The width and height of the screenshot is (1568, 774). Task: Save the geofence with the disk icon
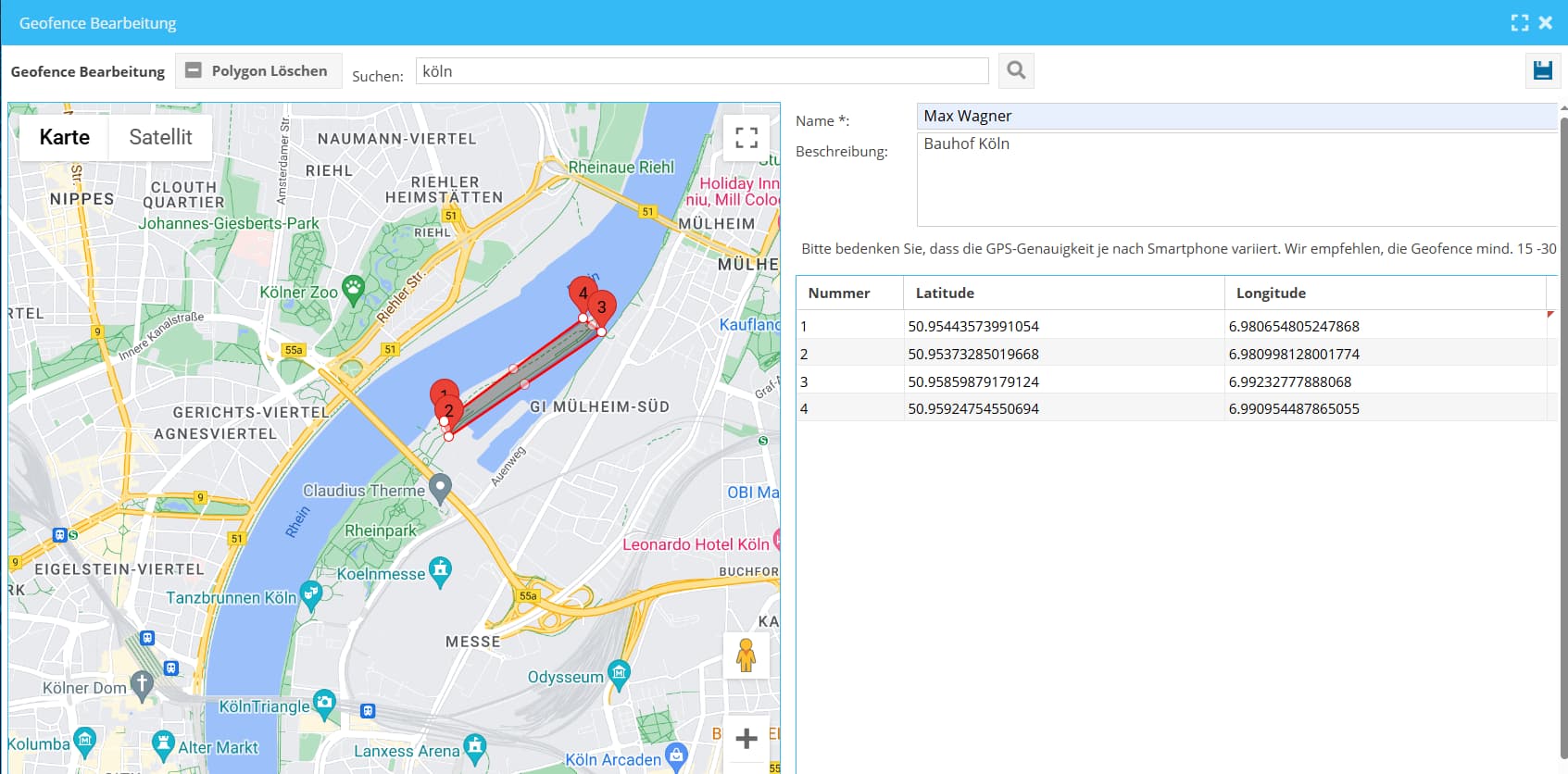click(x=1542, y=70)
